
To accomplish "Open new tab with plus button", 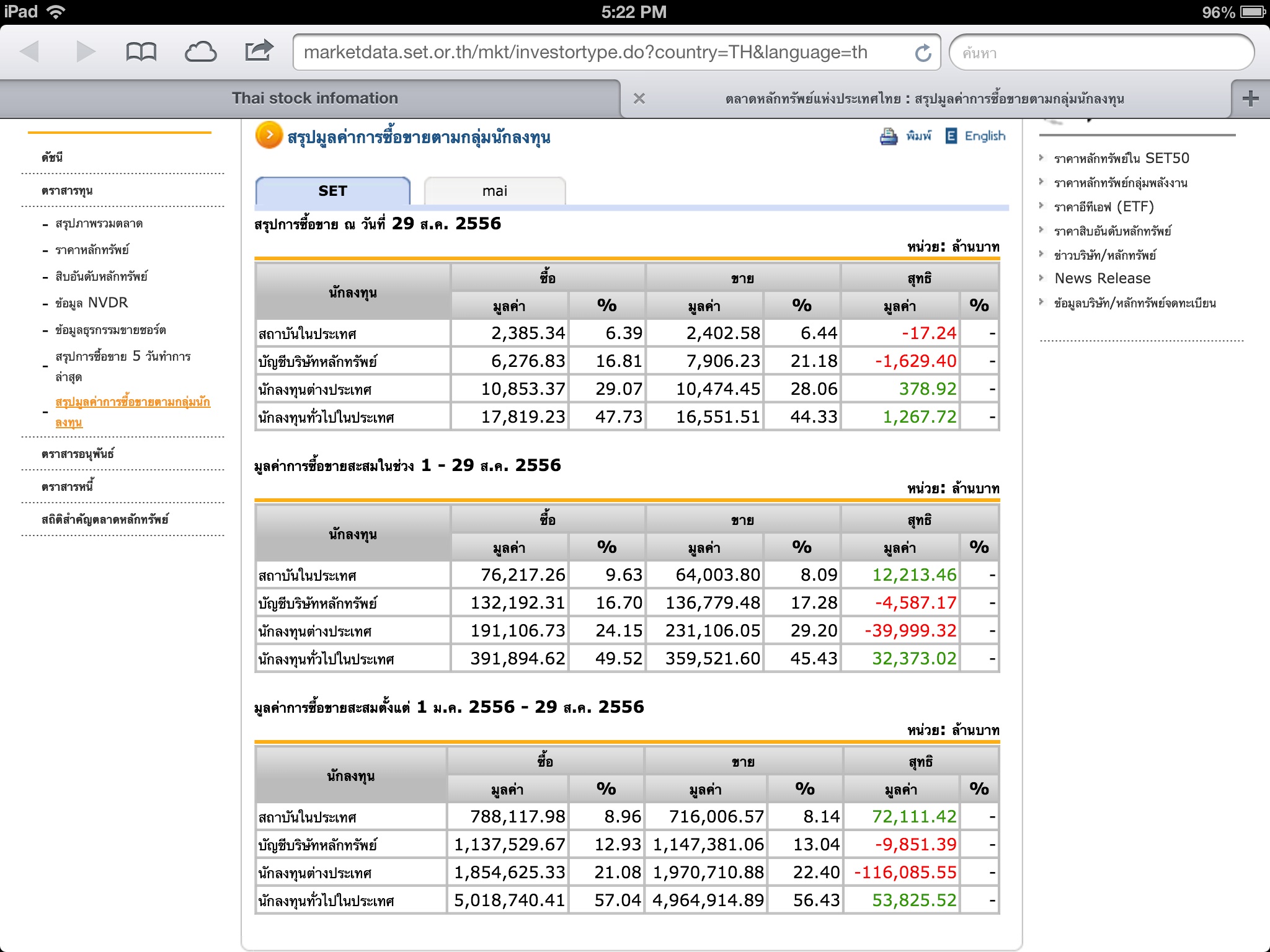I will (1250, 99).
